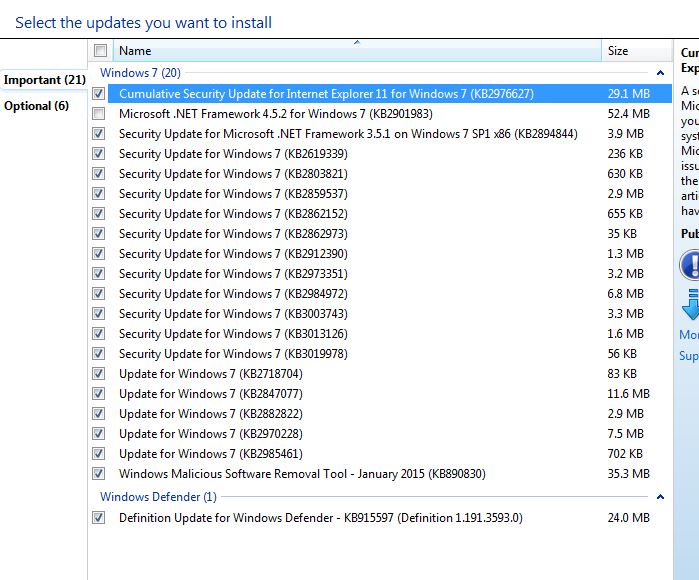The width and height of the screenshot is (699, 580).
Task: Select Update for Windows 7 (KB2970228) text
Action: pyautogui.click(x=211, y=434)
